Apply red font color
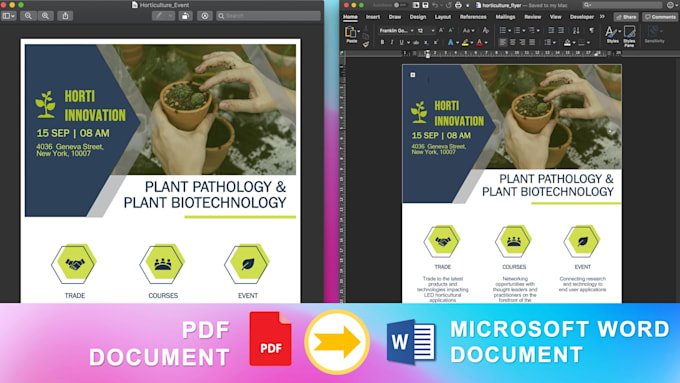680x383 pixels. [480, 43]
